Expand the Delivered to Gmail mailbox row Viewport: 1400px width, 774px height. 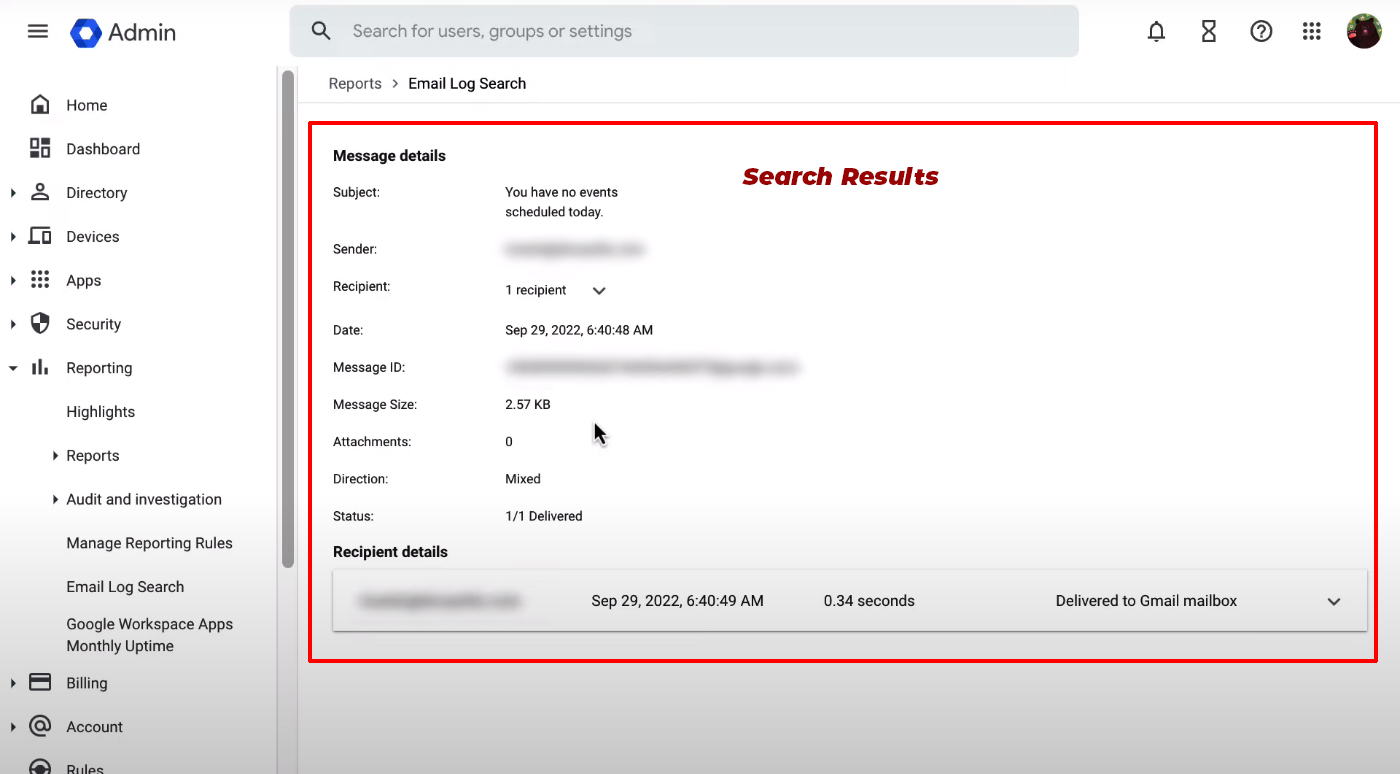pyautogui.click(x=1334, y=601)
